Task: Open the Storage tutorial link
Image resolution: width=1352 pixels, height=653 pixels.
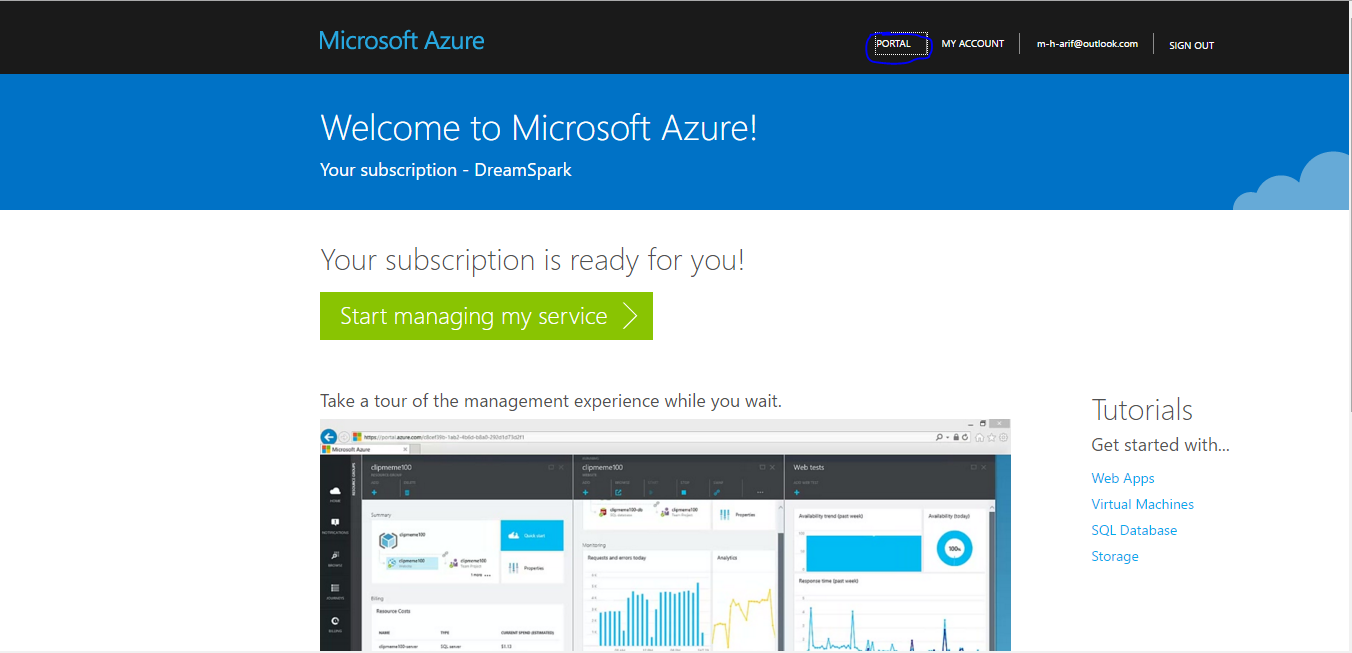Action: pyautogui.click(x=1115, y=556)
